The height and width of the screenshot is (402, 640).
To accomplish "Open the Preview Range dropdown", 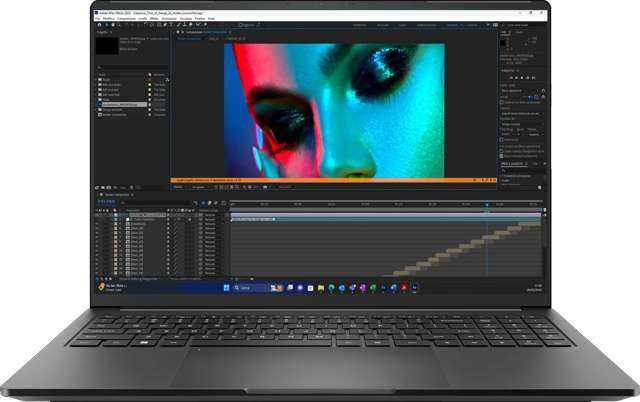I will pyautogui.click(x=522, y=113).
